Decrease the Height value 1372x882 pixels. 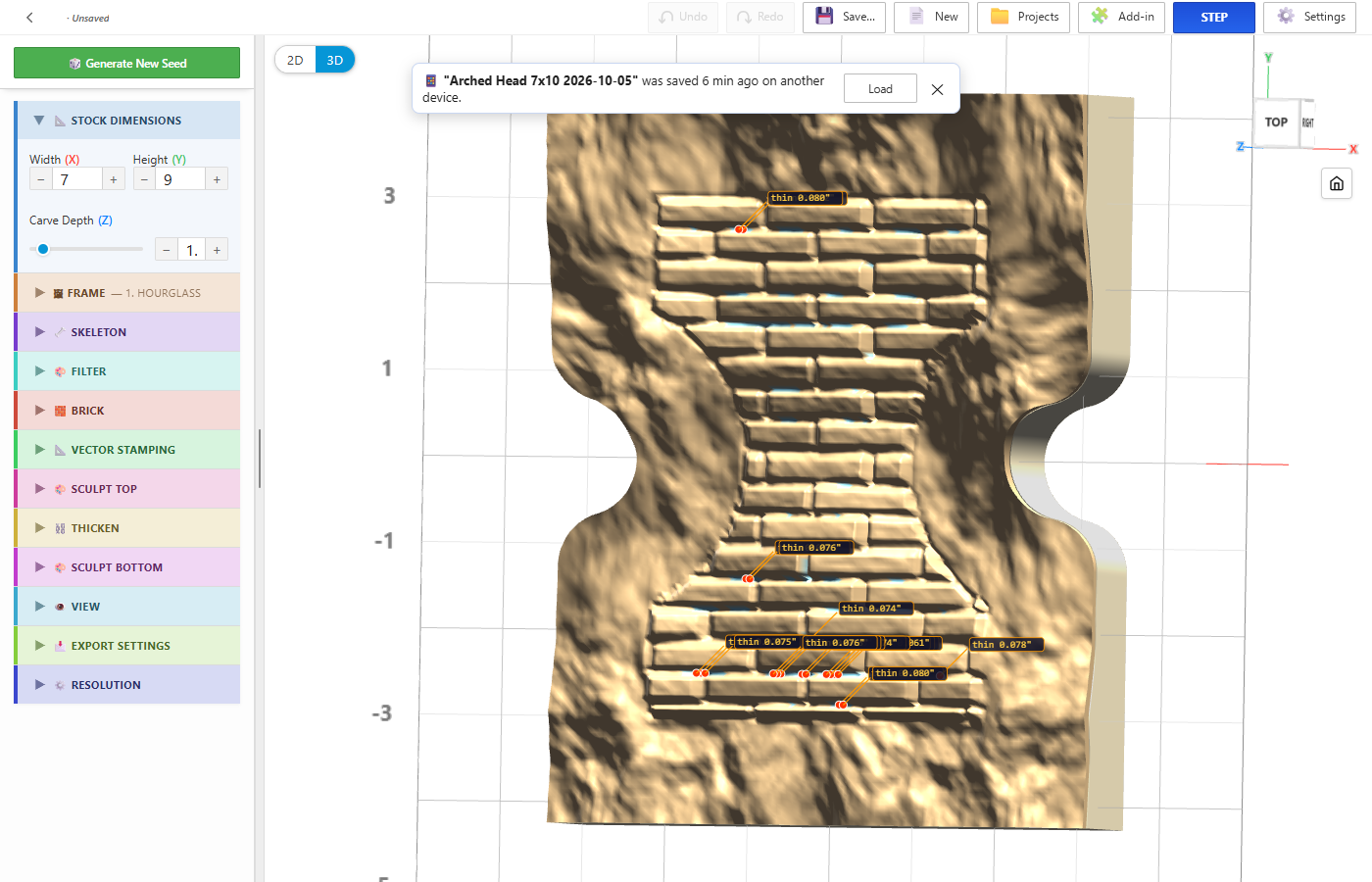point(144,179)
